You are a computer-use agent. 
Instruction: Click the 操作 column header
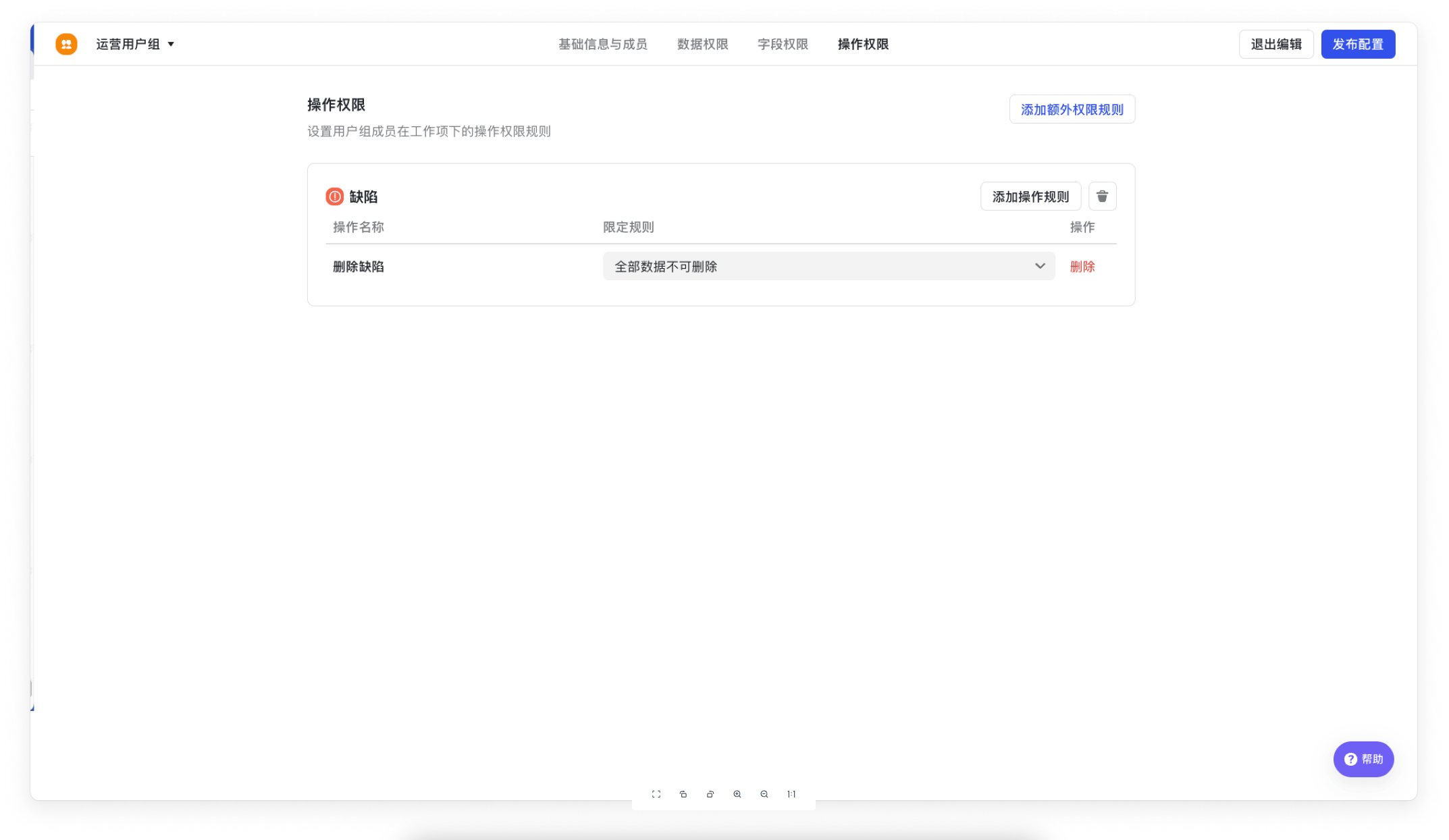coord(1082,227)
